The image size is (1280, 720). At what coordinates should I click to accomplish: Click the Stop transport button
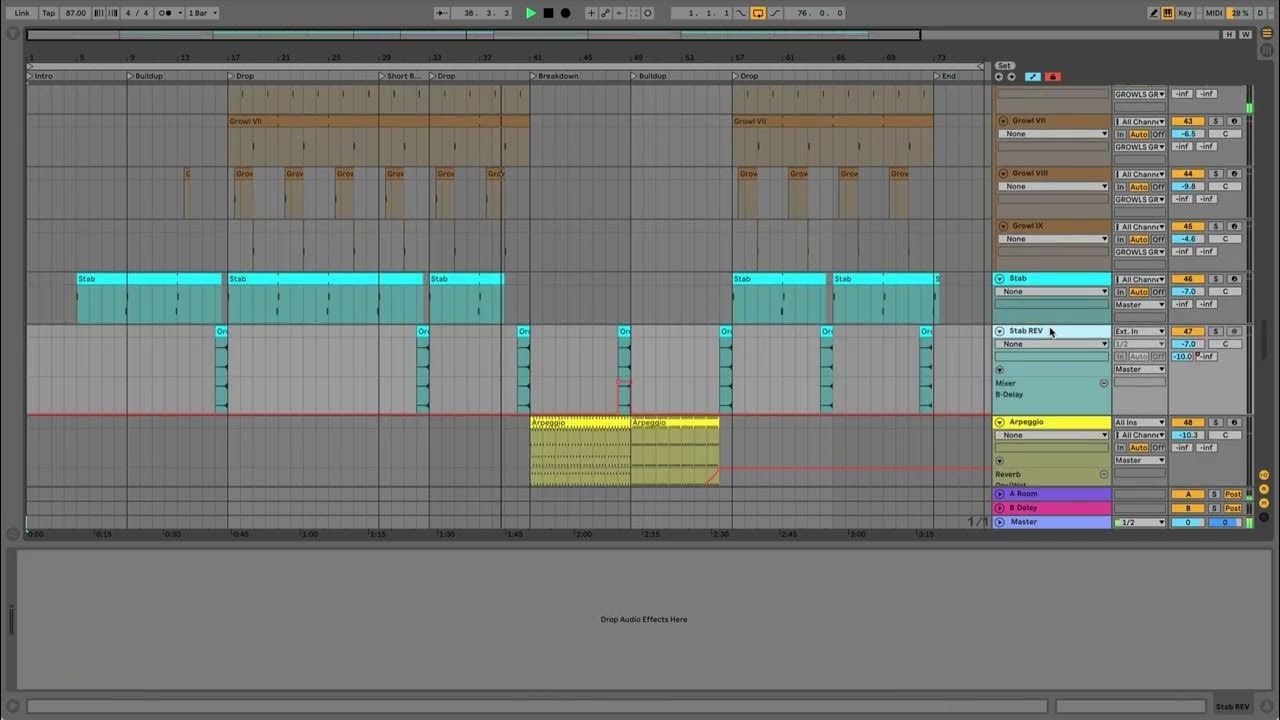click(548, 13)
